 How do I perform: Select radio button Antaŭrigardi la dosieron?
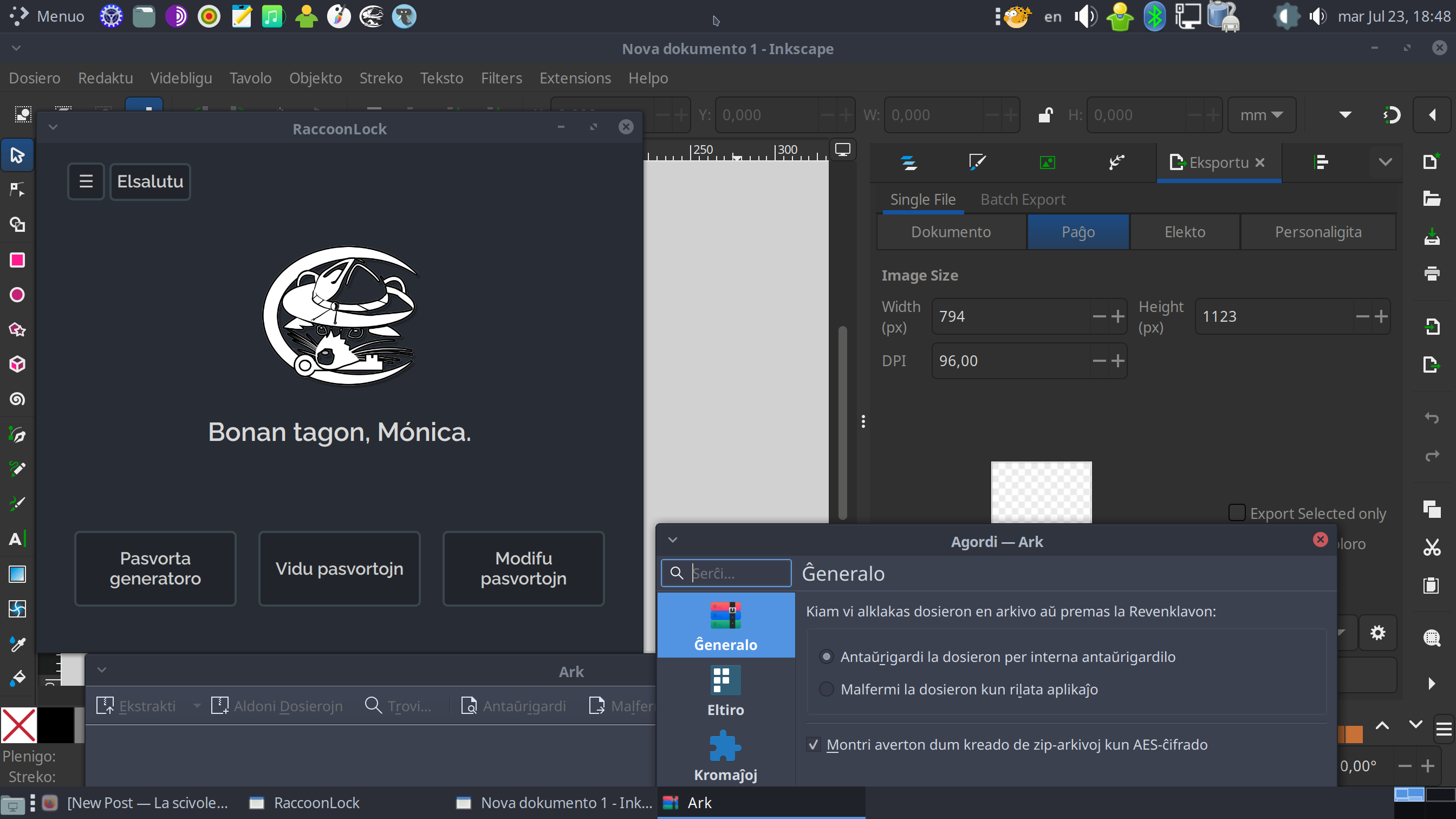(826, 657)
